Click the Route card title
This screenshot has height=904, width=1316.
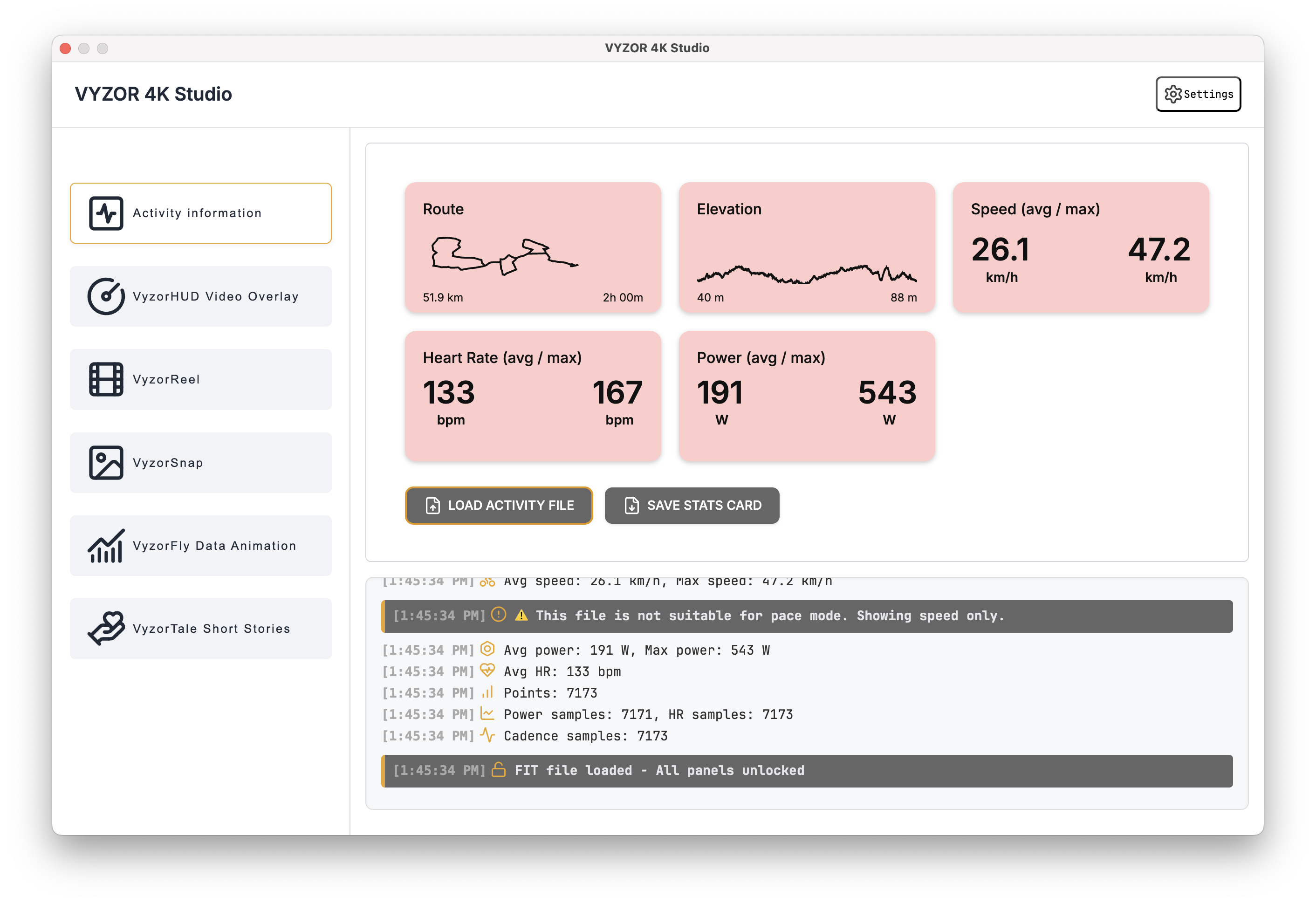pyautogui.click(x=443, y=209)
